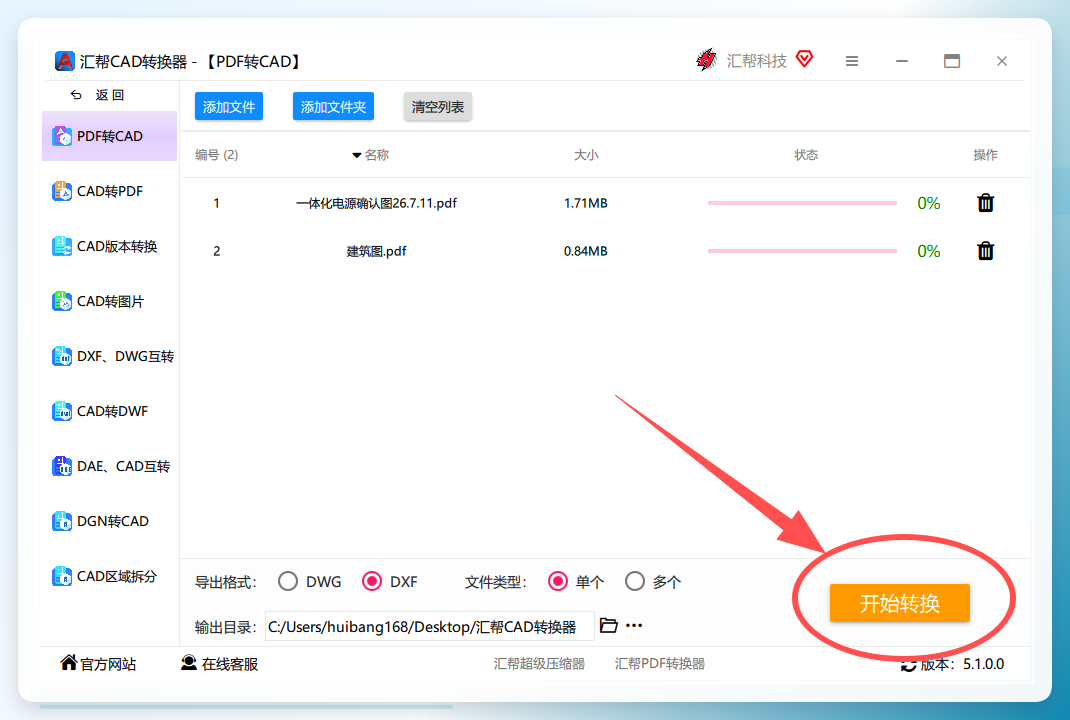Click the CAD版本转换 sidebar icon

pyautogui.click(x=62, y=246)
